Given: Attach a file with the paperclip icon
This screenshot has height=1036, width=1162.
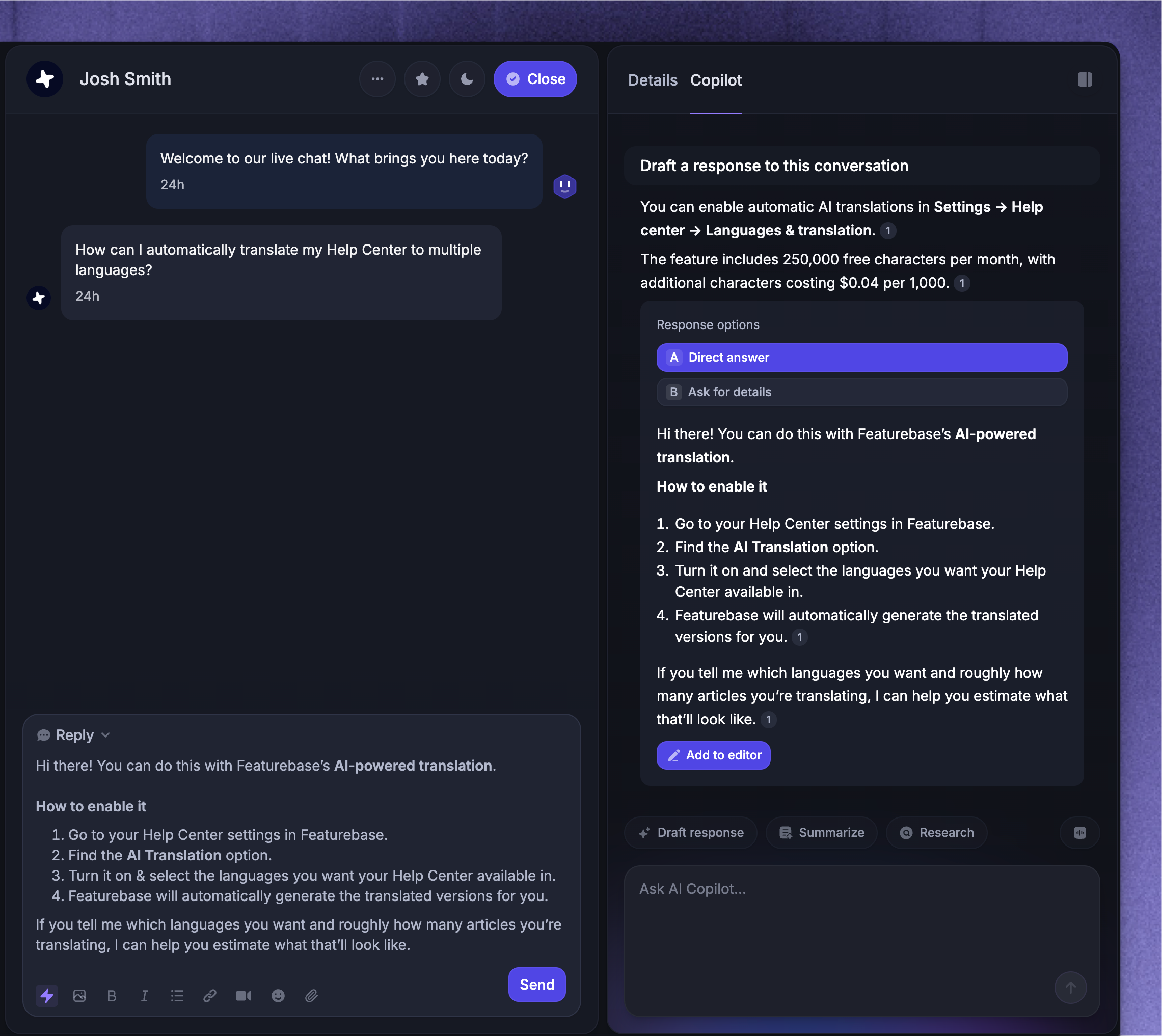Looking at the screenshot, I should (311, 996).
